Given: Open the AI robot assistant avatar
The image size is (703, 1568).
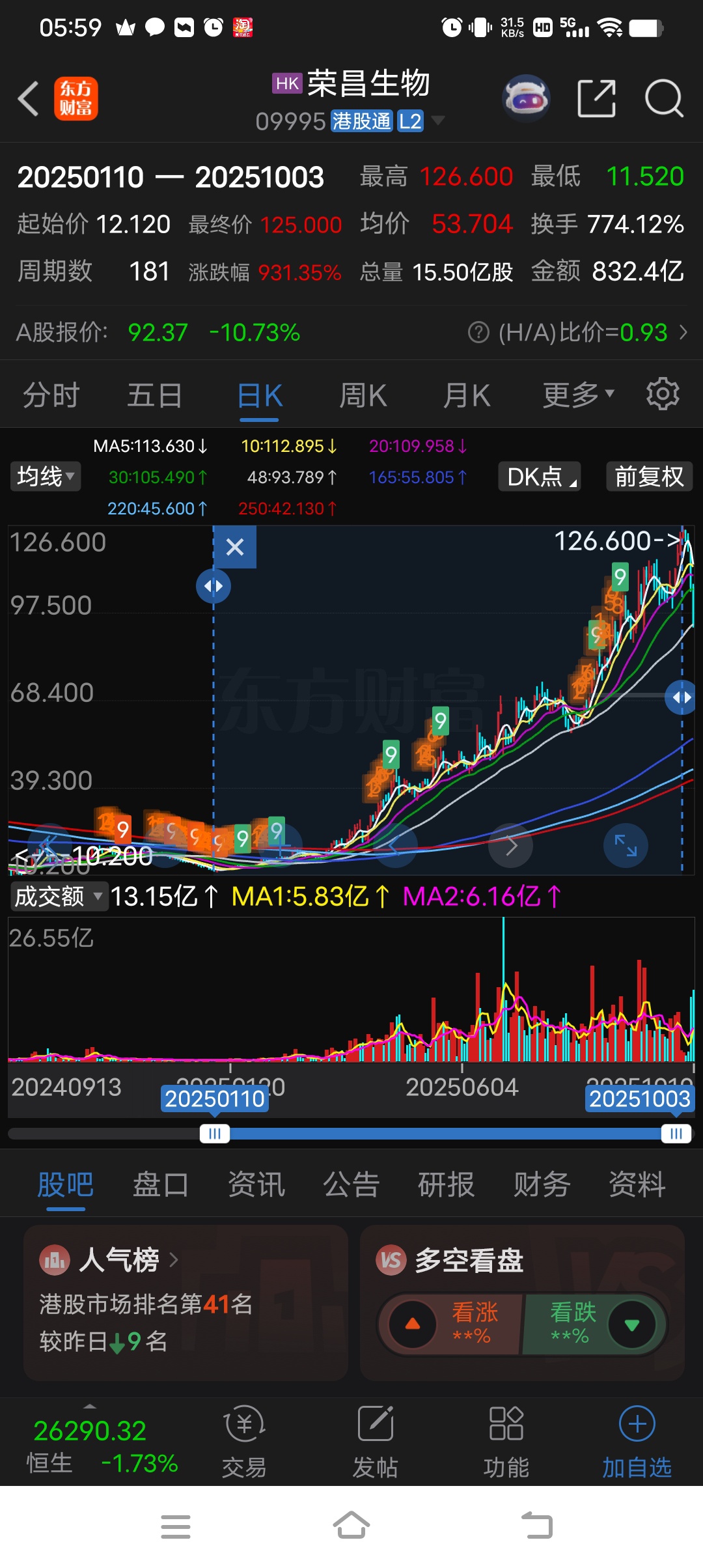Looking at the screenshot, I should click(x=526, y=98).
